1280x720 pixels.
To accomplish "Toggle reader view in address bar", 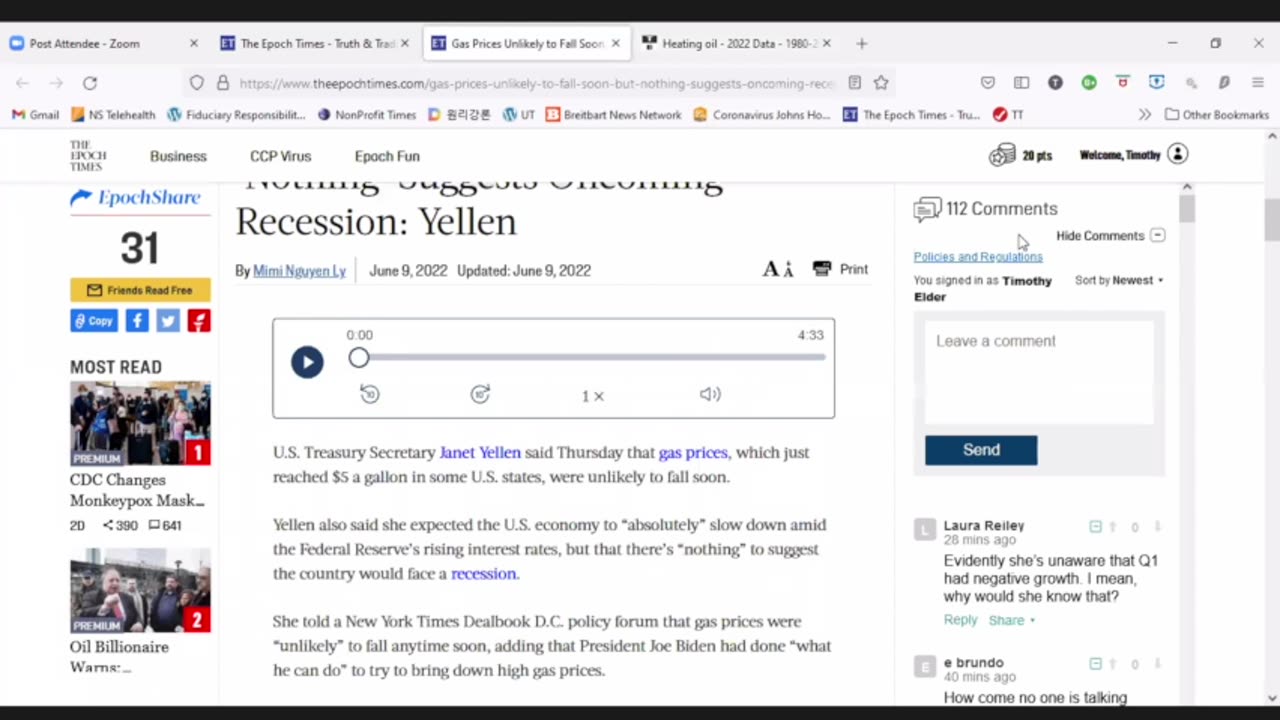I will click(x=855, y=83).
